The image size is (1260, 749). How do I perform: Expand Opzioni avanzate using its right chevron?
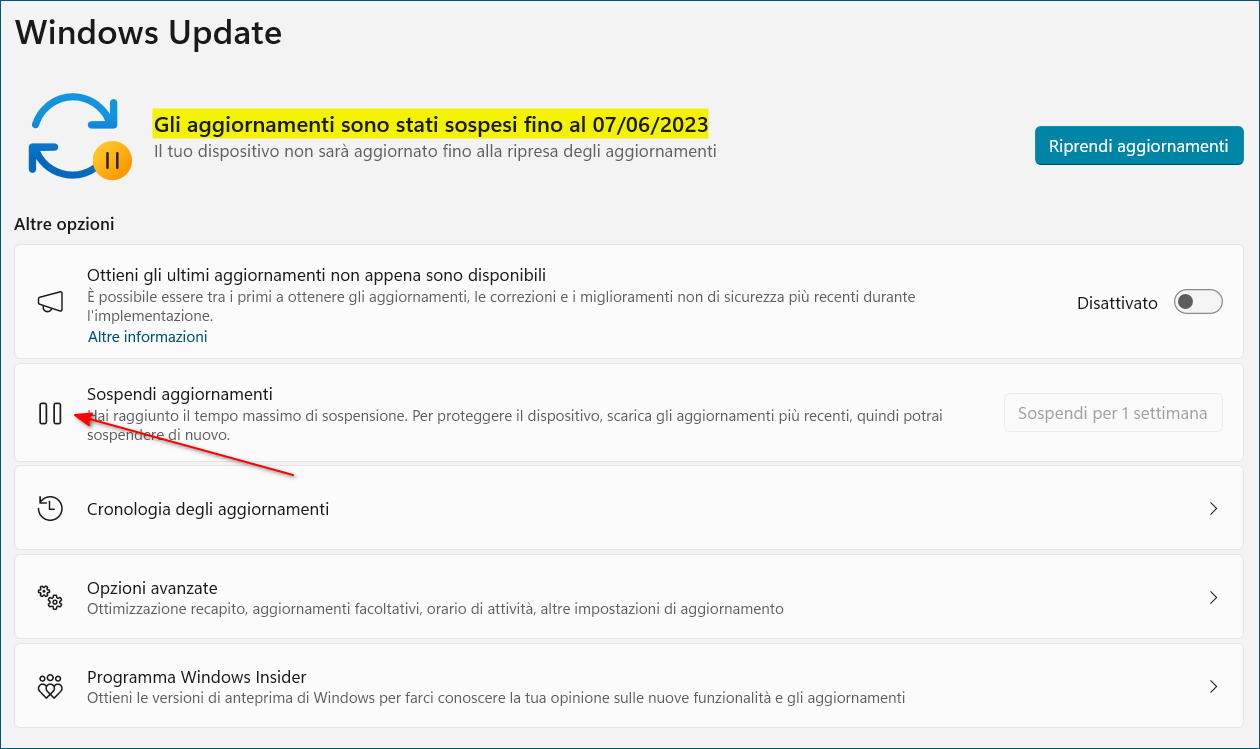[1213, 597]
